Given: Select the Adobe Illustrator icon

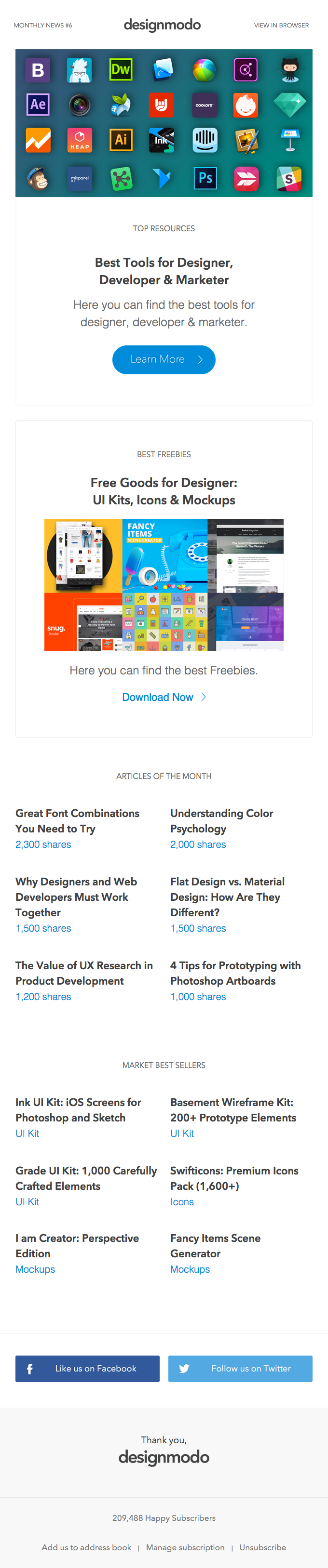Looking at the screenshot, I should point(122,140).
